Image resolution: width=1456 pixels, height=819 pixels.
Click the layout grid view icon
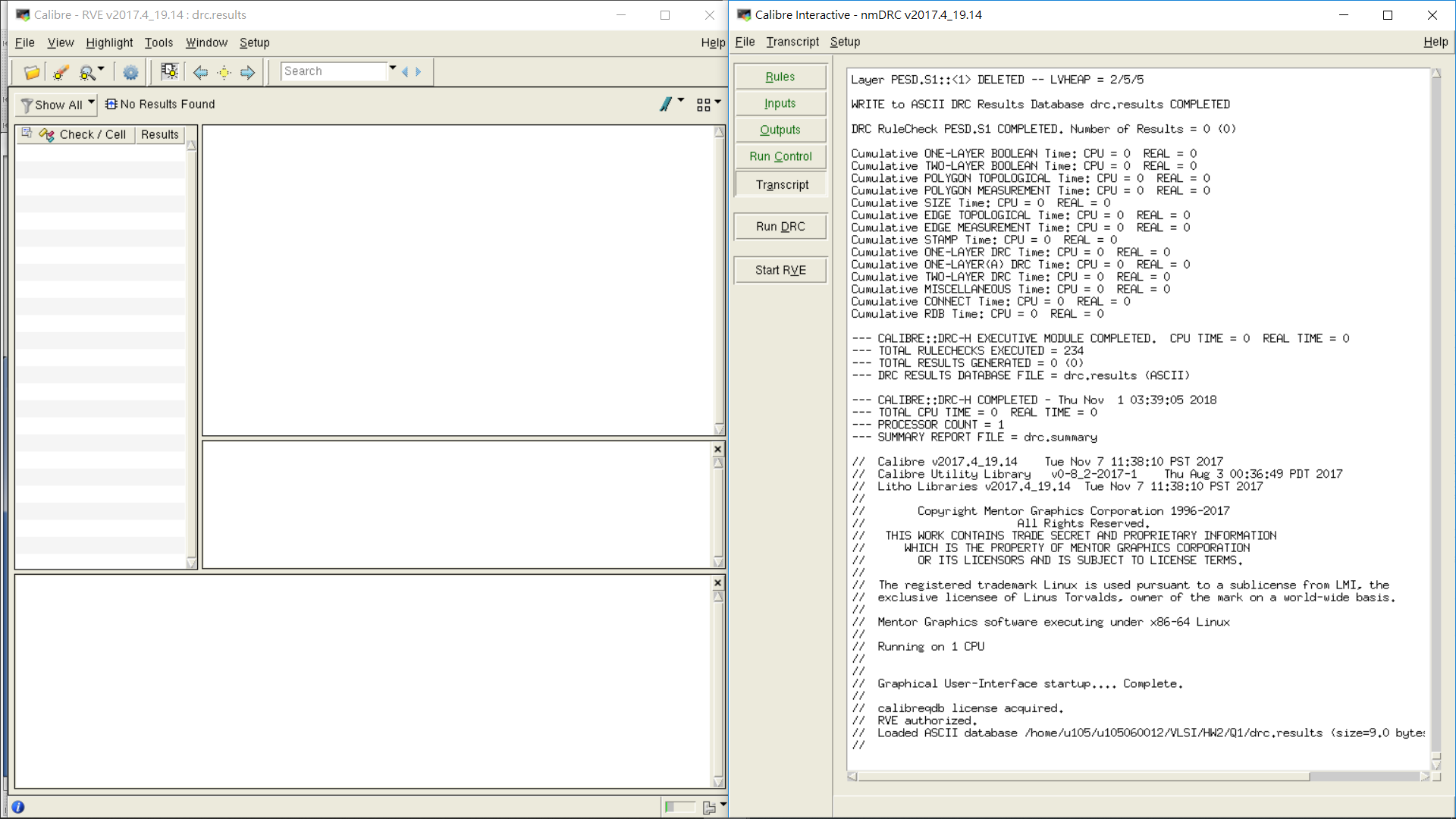(704, 105)
